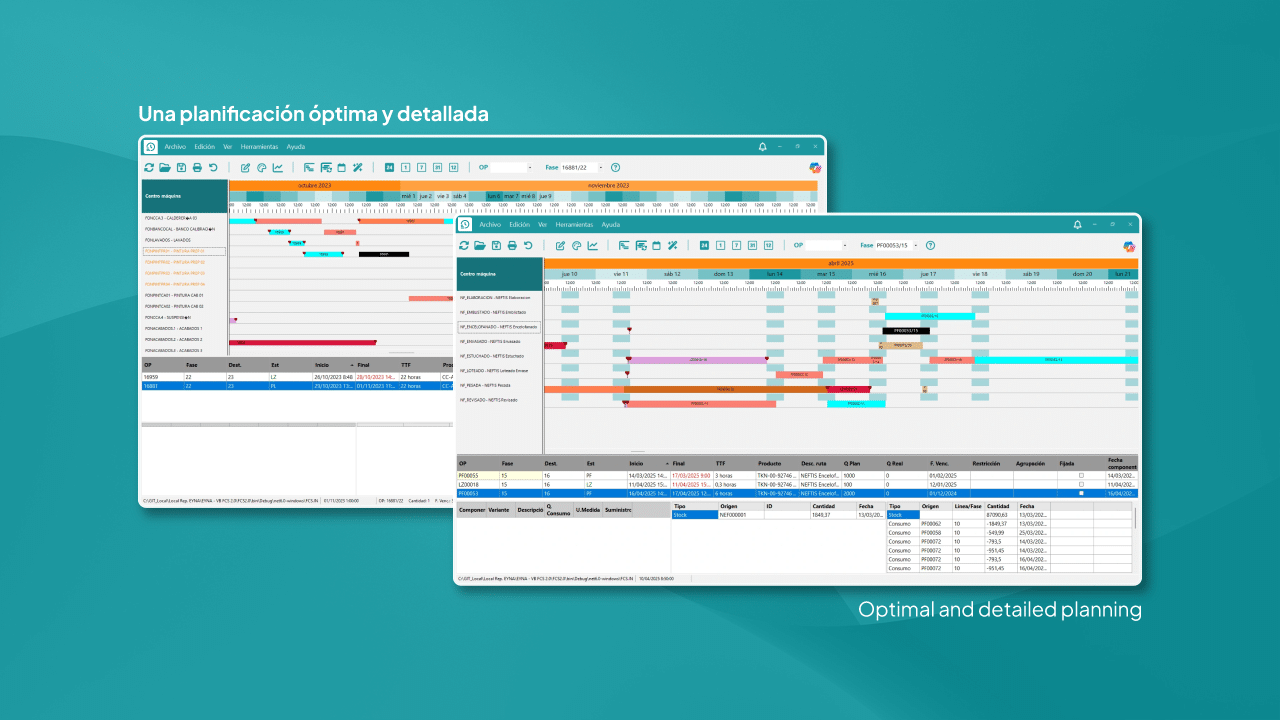
Task: Select order 16881 row in the back window
Action: (297, 385)
